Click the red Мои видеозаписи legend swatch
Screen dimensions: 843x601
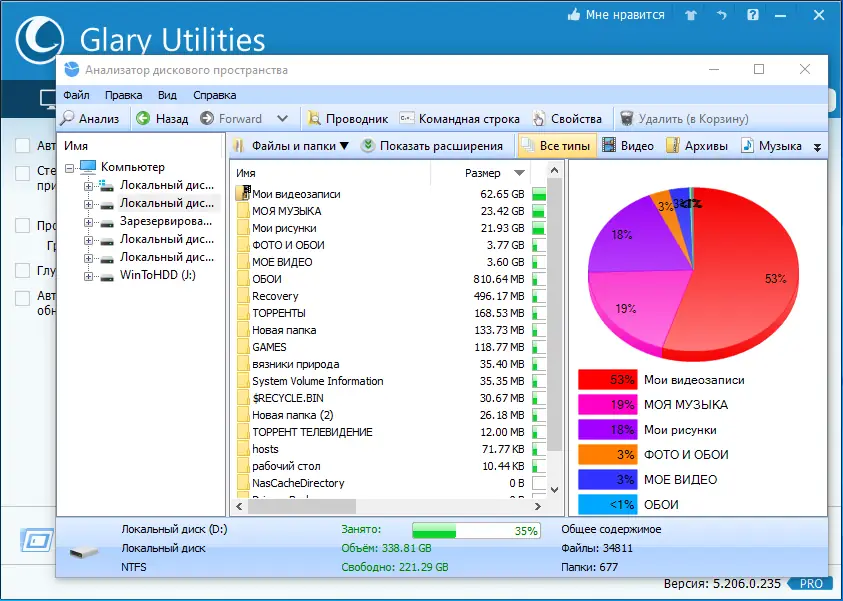(x=608, y=380)
